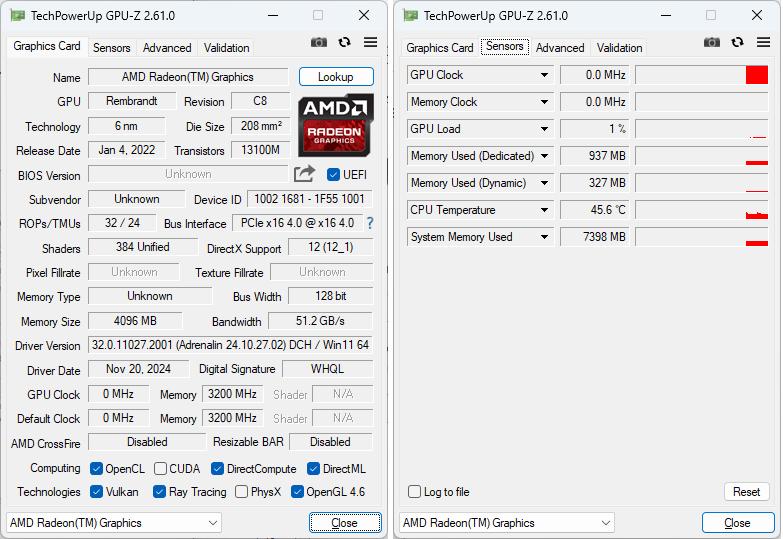Open hamburger menu in left GPU-Z window
Image resolution: width=783 pixels, height=539 pixels.
point(370,42)
